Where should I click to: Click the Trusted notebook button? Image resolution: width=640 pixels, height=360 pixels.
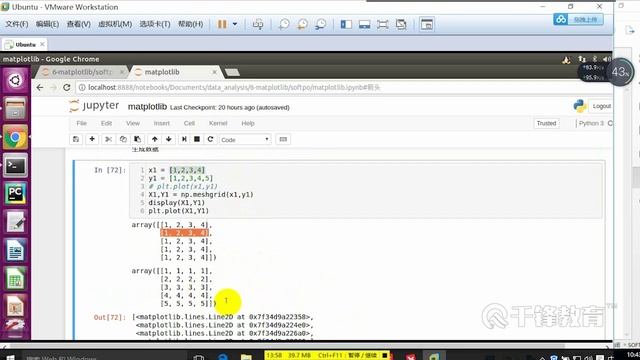(546, 123)
